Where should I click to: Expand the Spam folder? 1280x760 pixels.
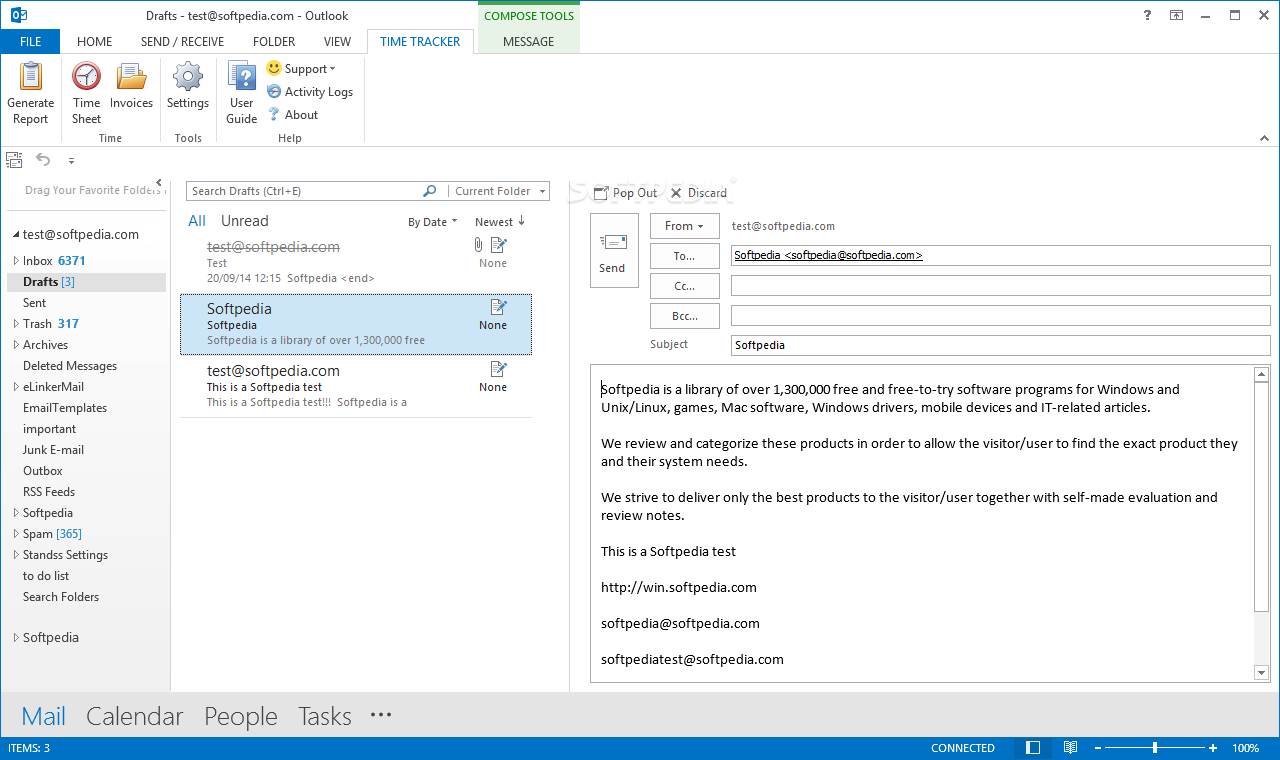(x=16, y=534)
